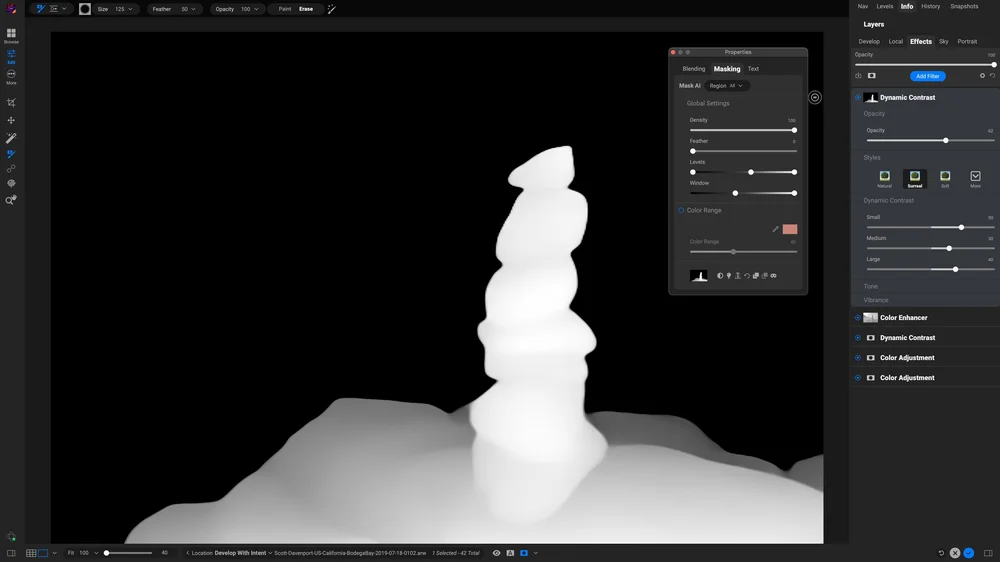Select the Masking Brush tool in sidebar
The height and width of the screenshot is (562, 1000).
pos(11,154)
